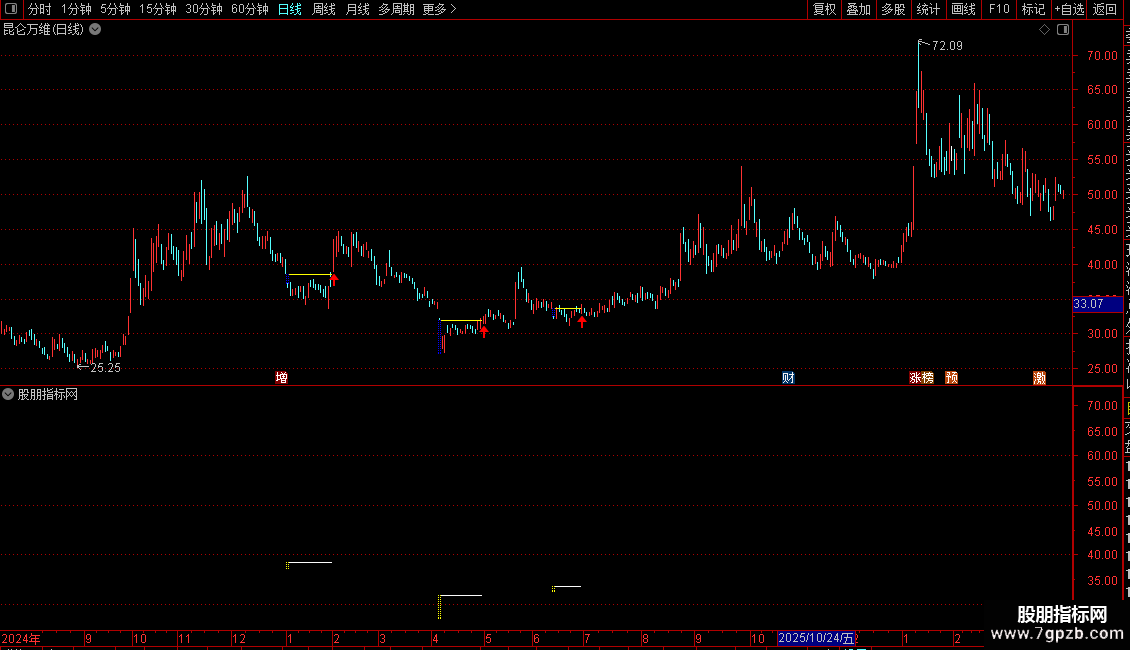This screenshot has height=650, width=1130.
Task: Click the 增 event marker on the chart
Action: 282,378
